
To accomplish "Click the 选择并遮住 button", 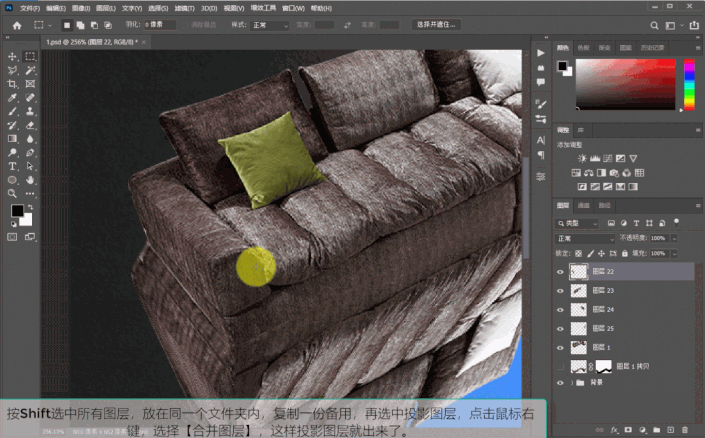I will (x=436, y=25).
